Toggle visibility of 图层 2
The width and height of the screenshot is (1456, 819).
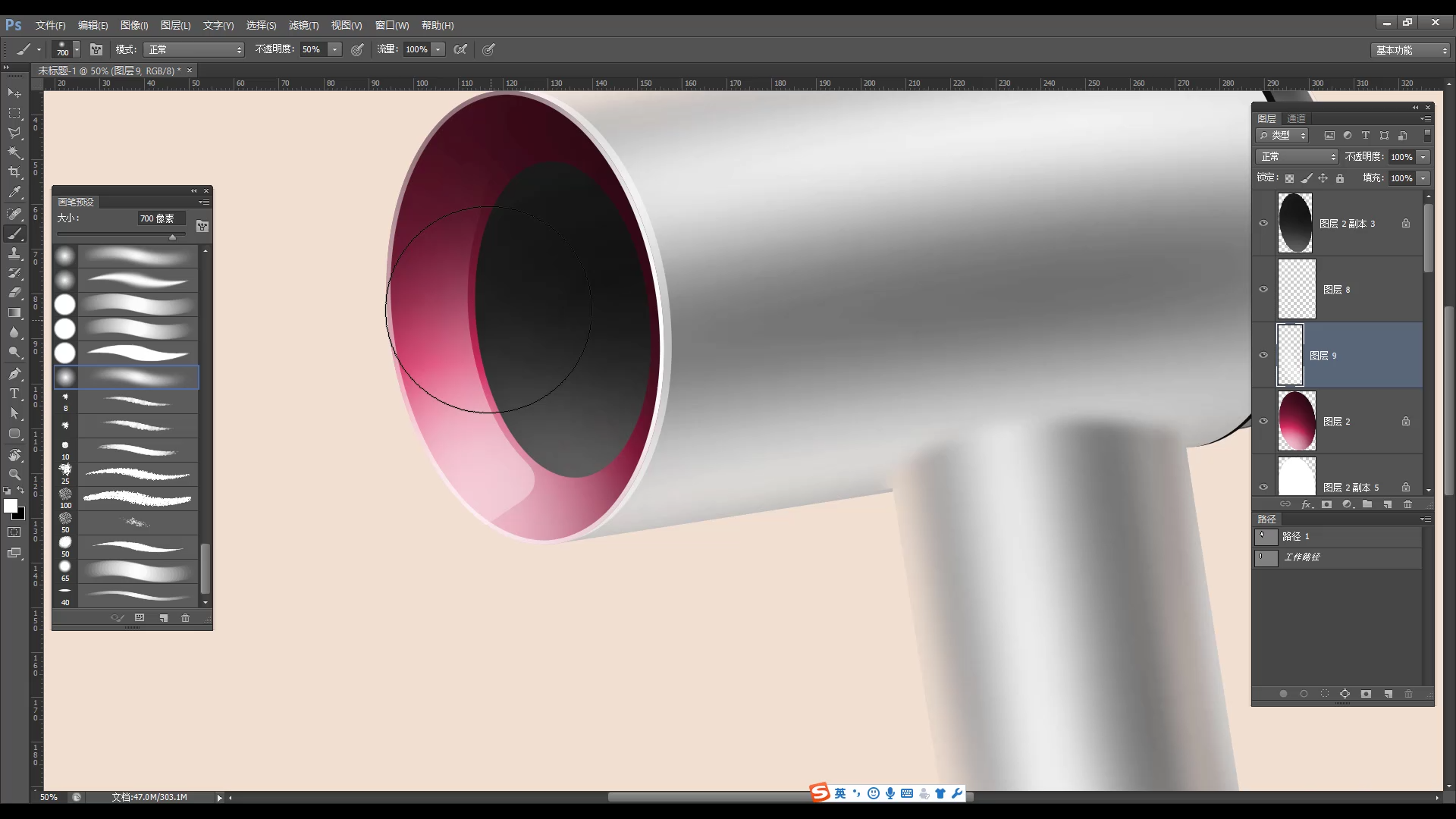click(x=1263, y=421)
